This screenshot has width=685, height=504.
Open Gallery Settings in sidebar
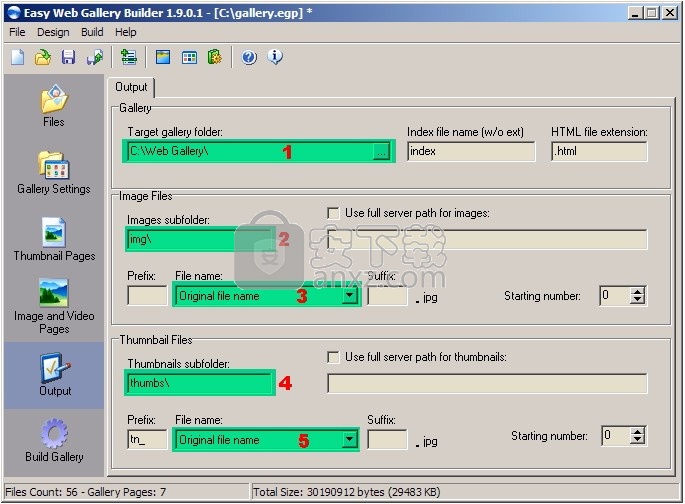54,173
